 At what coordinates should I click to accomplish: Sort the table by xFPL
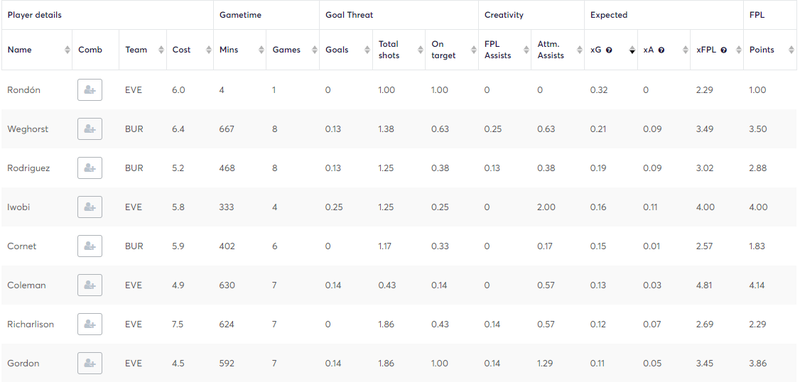tap(738, 50)
